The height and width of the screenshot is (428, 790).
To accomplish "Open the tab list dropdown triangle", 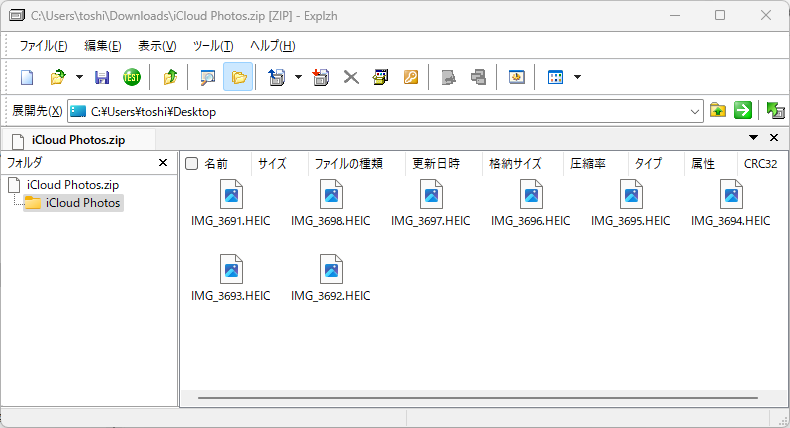I will pyautogui.click(x=753, y=138).
